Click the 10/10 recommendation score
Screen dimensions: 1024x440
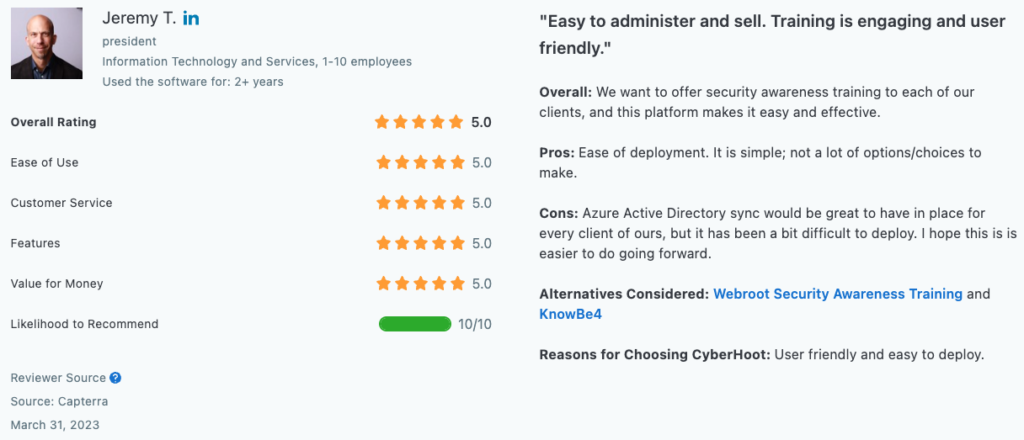point(475,324)
